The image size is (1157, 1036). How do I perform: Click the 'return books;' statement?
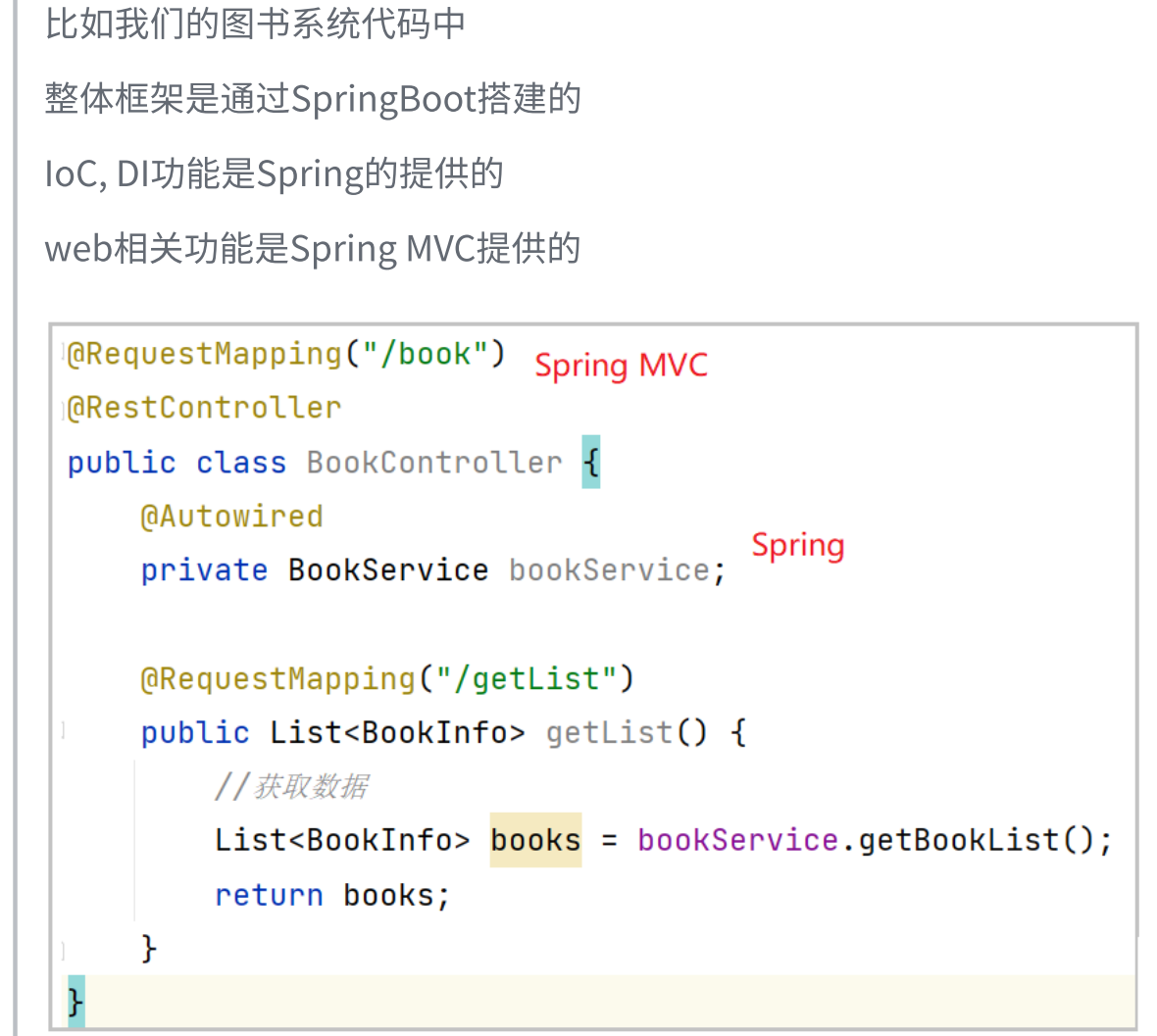point(332,895)
